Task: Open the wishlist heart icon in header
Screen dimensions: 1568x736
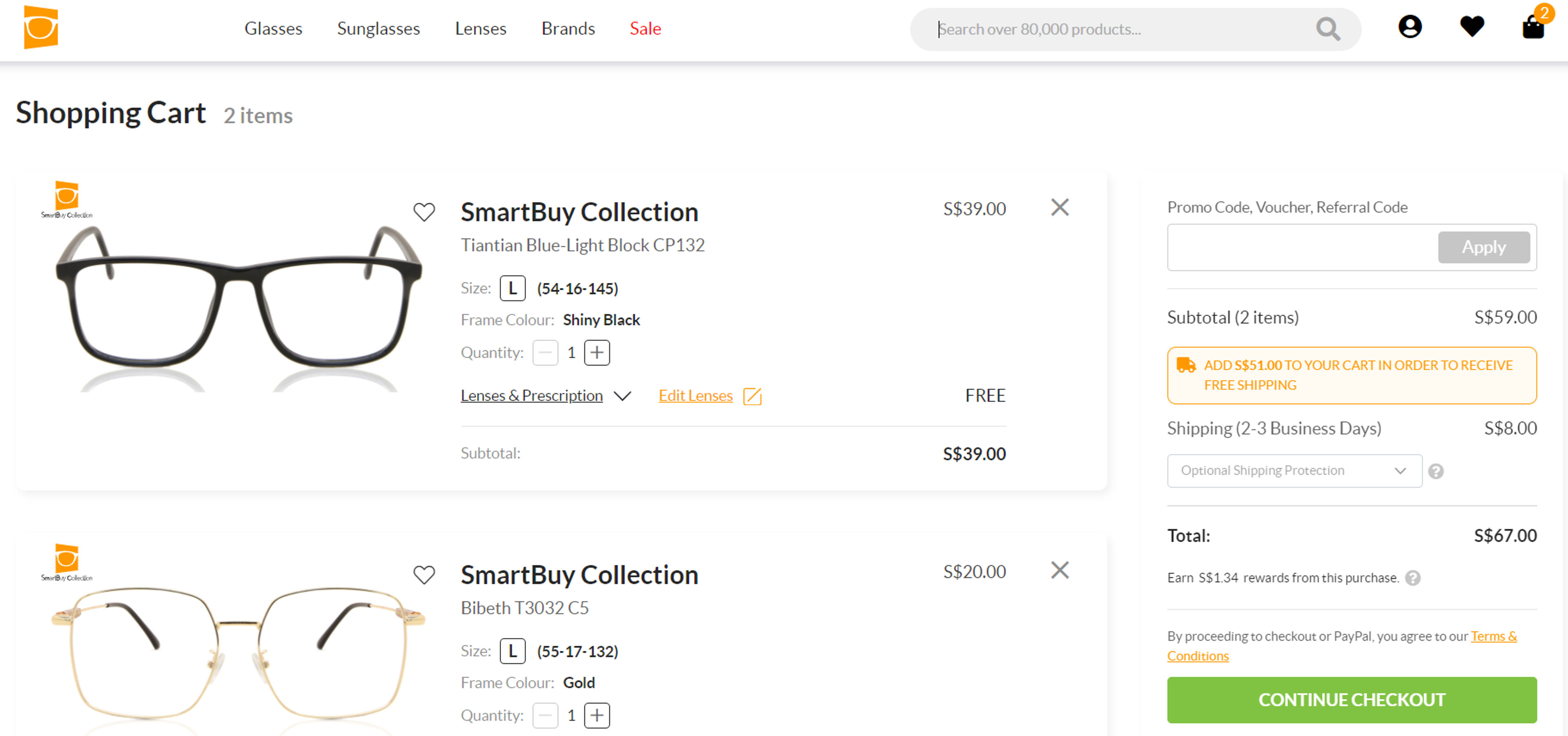Action: point(1472,27)
